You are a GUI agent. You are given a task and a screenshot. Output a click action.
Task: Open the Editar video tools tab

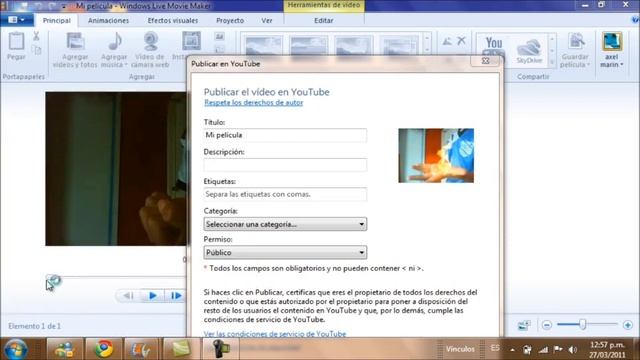tap(324, 20)
